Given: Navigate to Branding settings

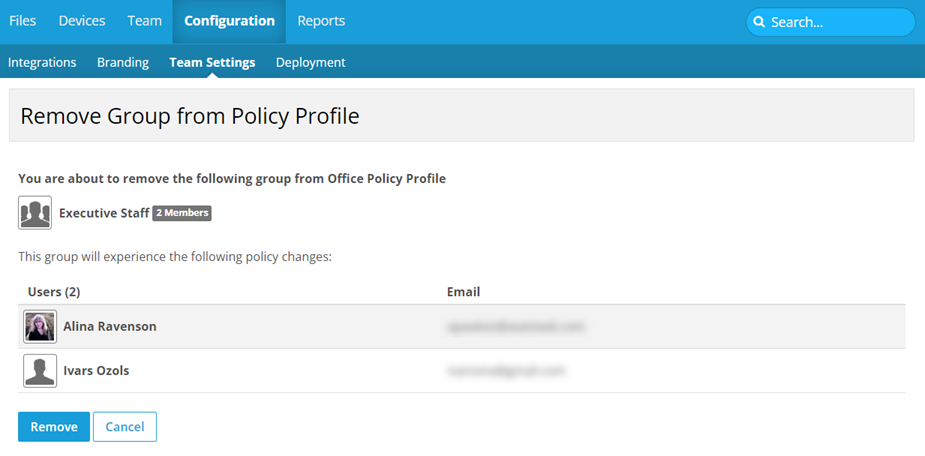Looking at the screenshot, I should point(123,62).
